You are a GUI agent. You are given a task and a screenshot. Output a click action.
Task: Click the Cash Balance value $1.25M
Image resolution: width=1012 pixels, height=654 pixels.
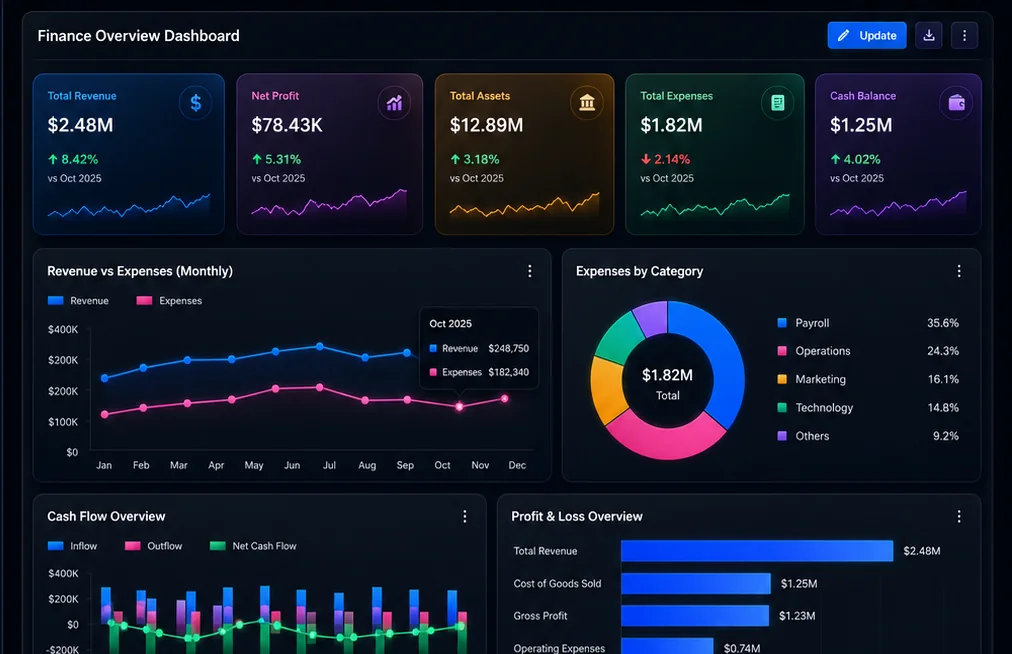861,125
